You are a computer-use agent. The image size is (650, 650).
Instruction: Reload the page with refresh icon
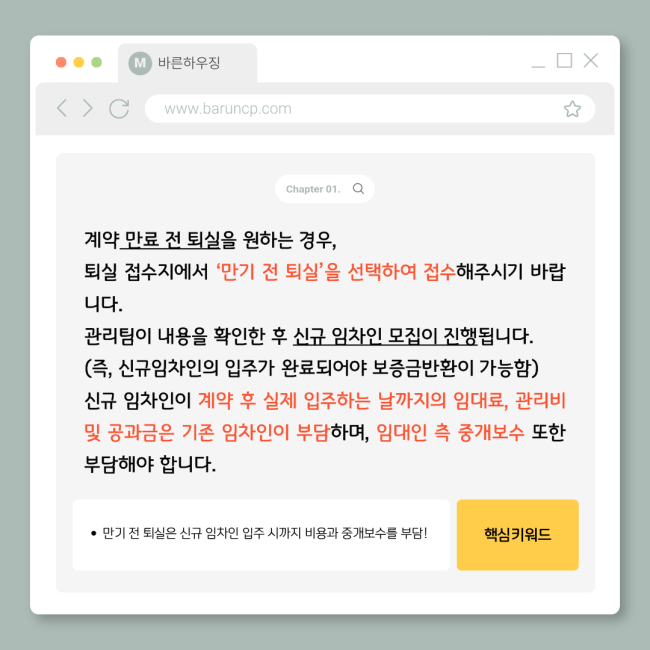click(x=119, y=109)
